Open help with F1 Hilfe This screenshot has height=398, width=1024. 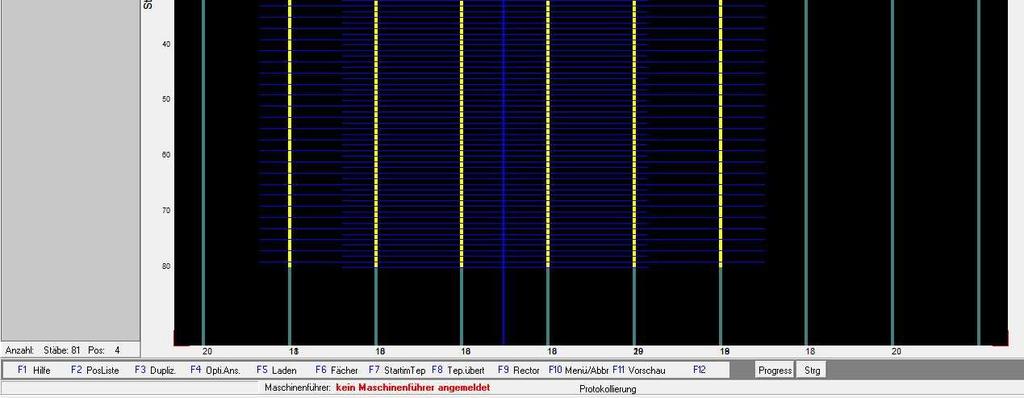(x=33, y=370)
